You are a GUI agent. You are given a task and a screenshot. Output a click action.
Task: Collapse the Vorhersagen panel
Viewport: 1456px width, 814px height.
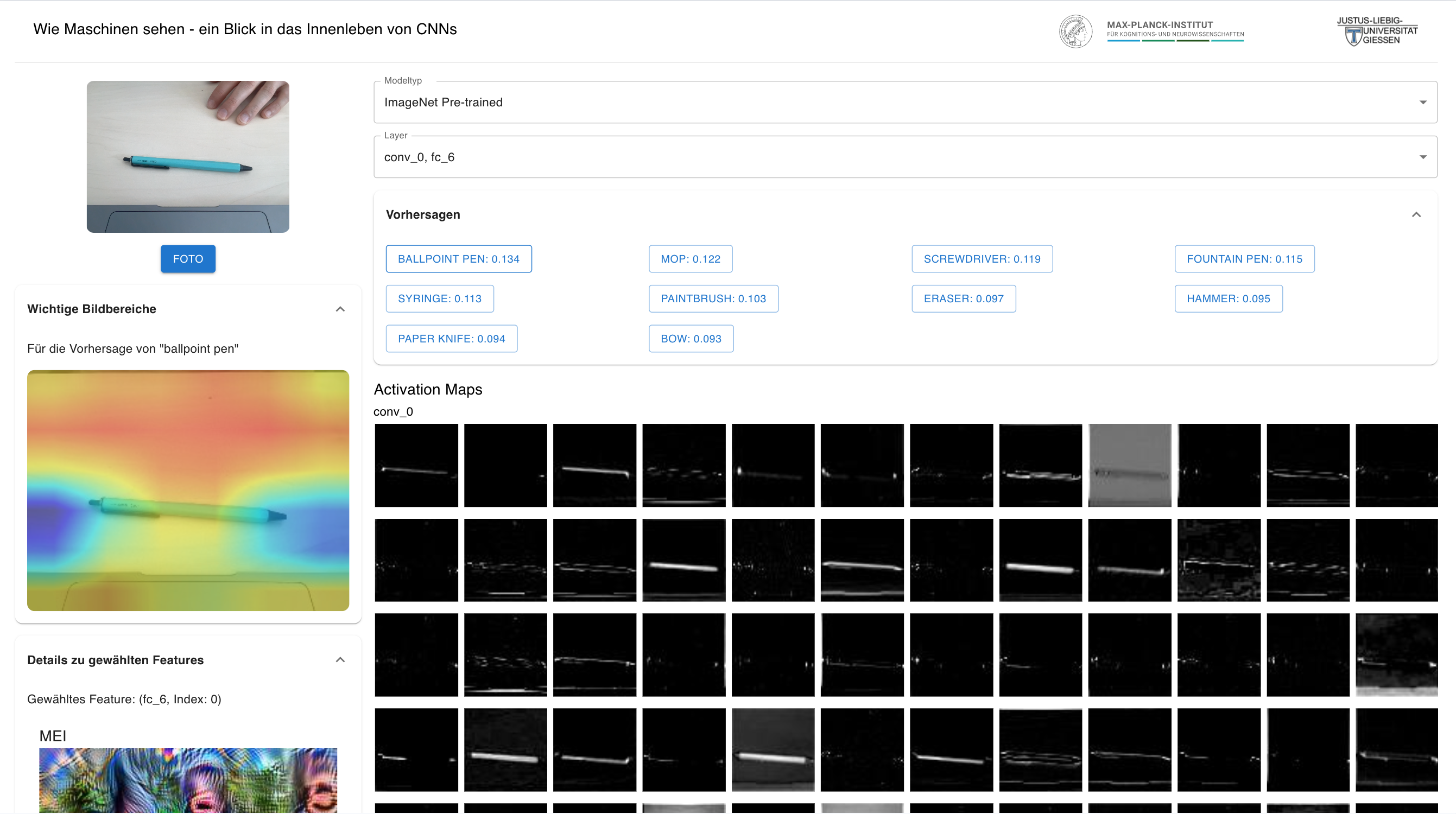(1416, 215)
